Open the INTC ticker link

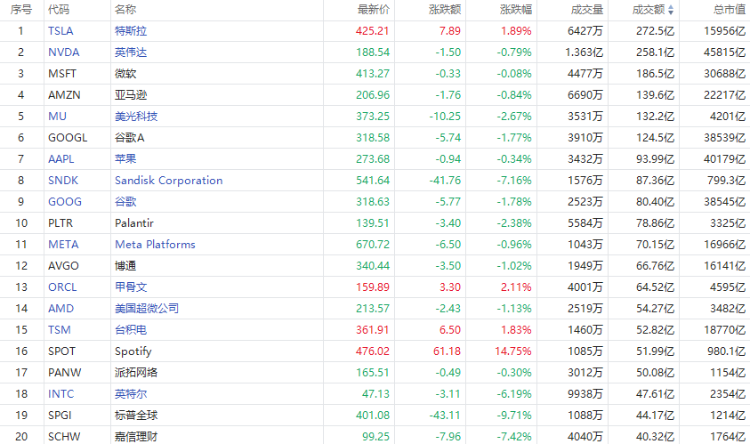coord(61,394)
